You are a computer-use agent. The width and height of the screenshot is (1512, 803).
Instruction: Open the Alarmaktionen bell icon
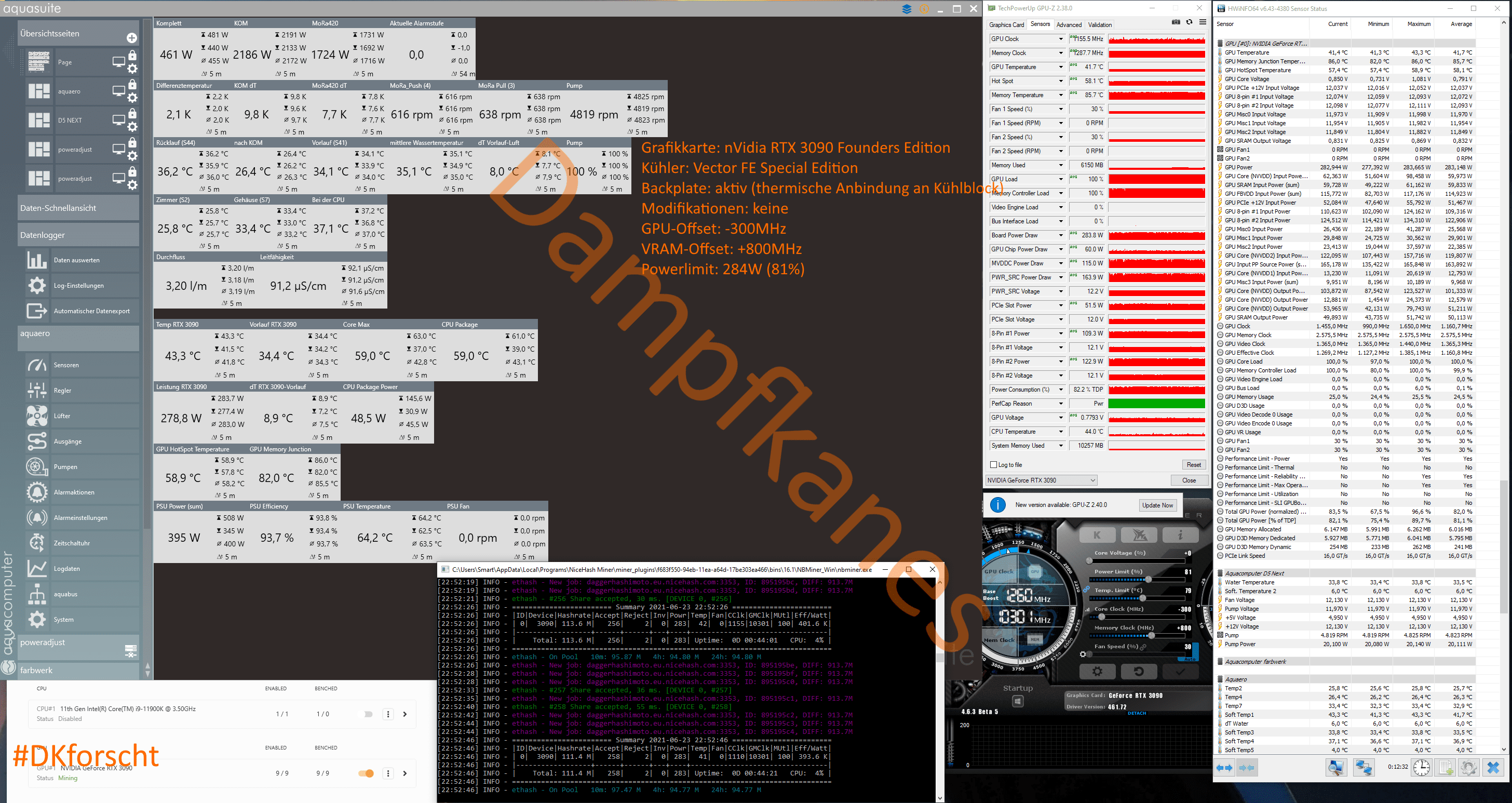click(37, 492)
